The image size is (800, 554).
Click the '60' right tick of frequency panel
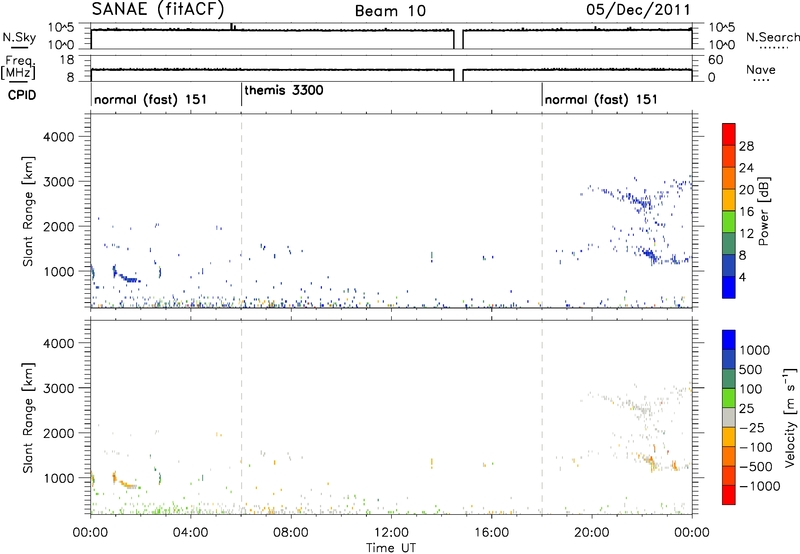pos(715,60)
